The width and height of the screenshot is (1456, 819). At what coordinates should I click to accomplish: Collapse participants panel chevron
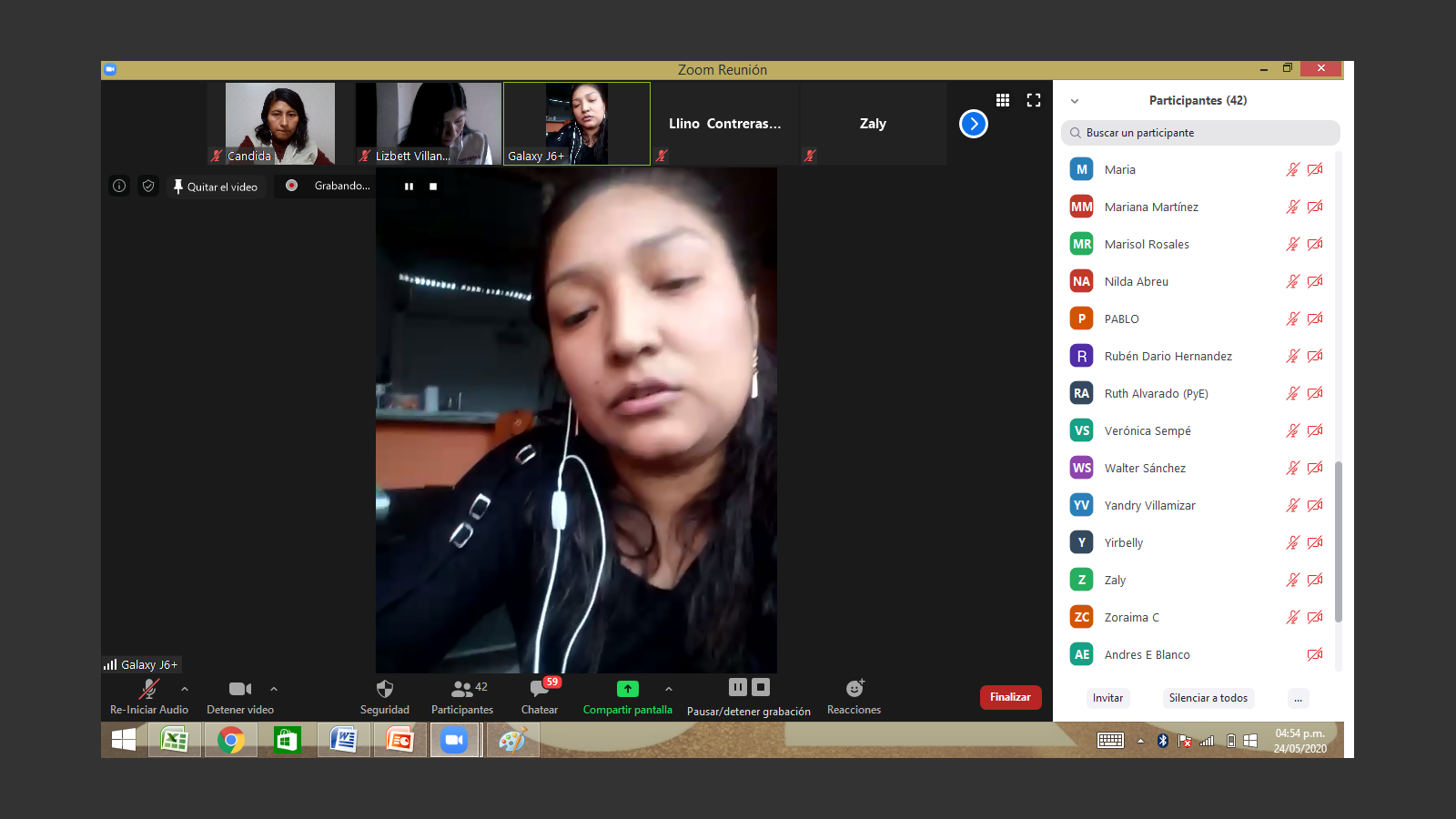1075,101
